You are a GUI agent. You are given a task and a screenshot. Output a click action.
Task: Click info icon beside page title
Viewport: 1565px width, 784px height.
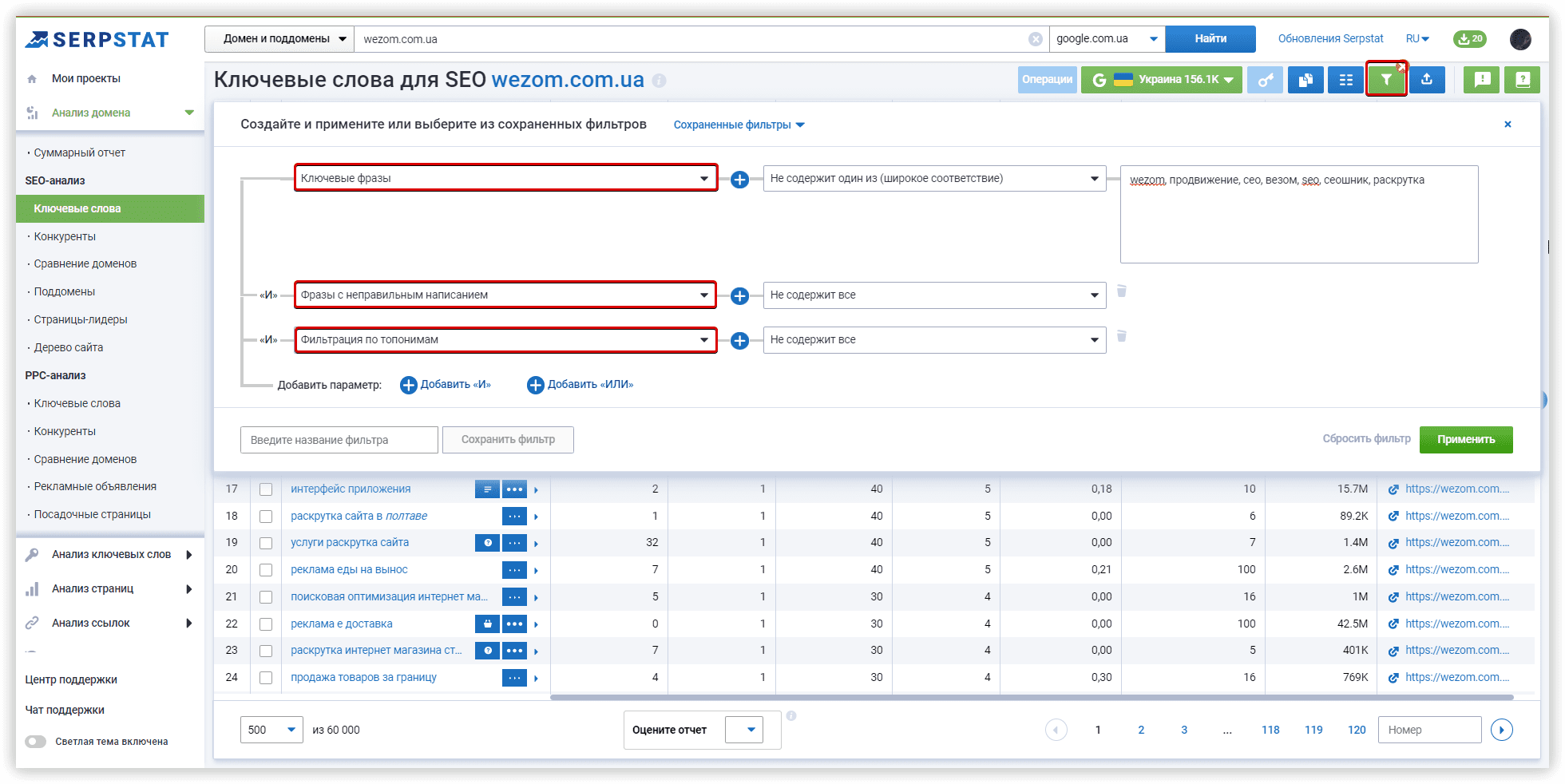[x=659, y=81]
